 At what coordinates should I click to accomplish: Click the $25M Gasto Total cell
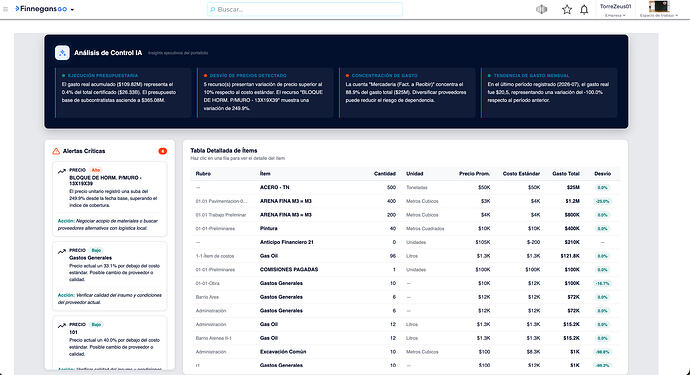573,188
